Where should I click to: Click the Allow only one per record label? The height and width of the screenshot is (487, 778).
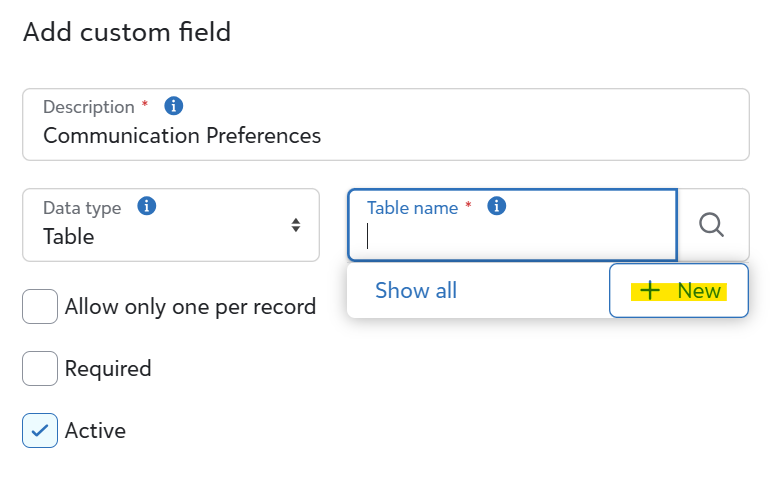point(190,307)
